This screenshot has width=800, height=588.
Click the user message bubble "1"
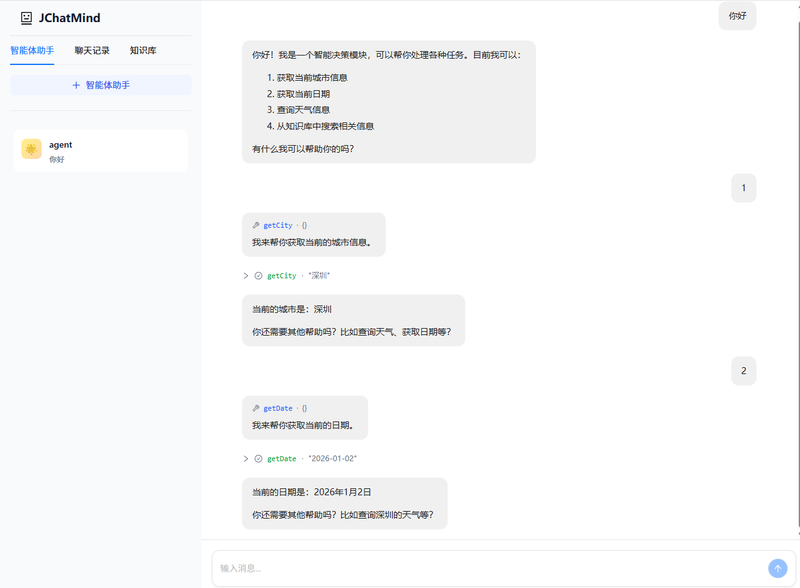coord(743,188)
